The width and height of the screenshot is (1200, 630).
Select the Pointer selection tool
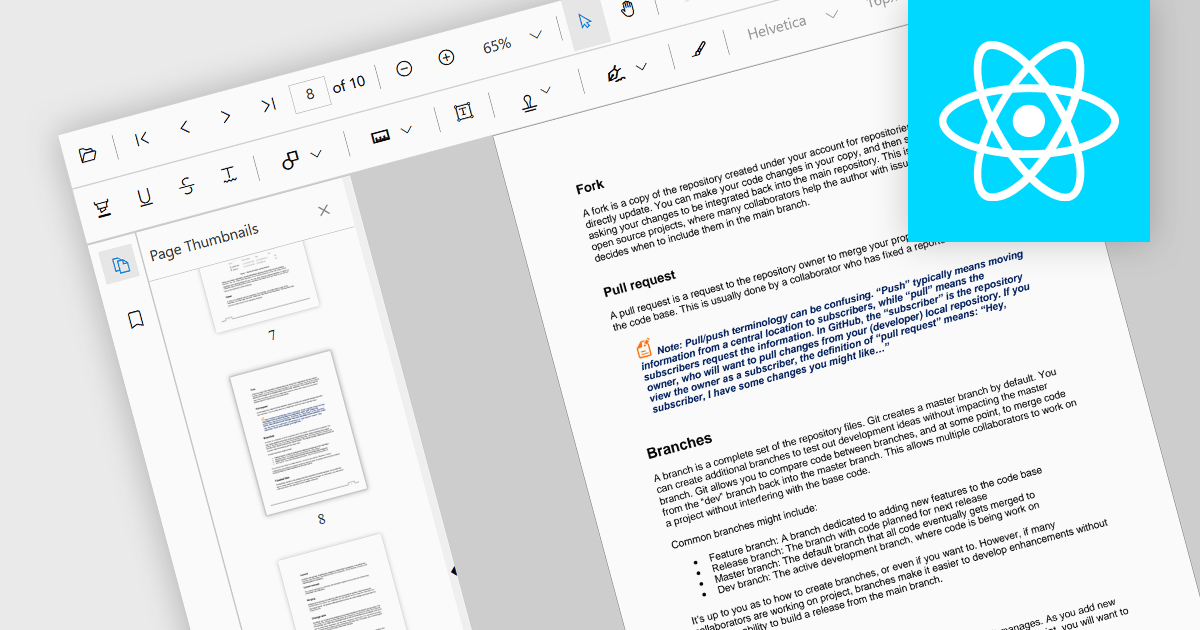coord(585,20)
